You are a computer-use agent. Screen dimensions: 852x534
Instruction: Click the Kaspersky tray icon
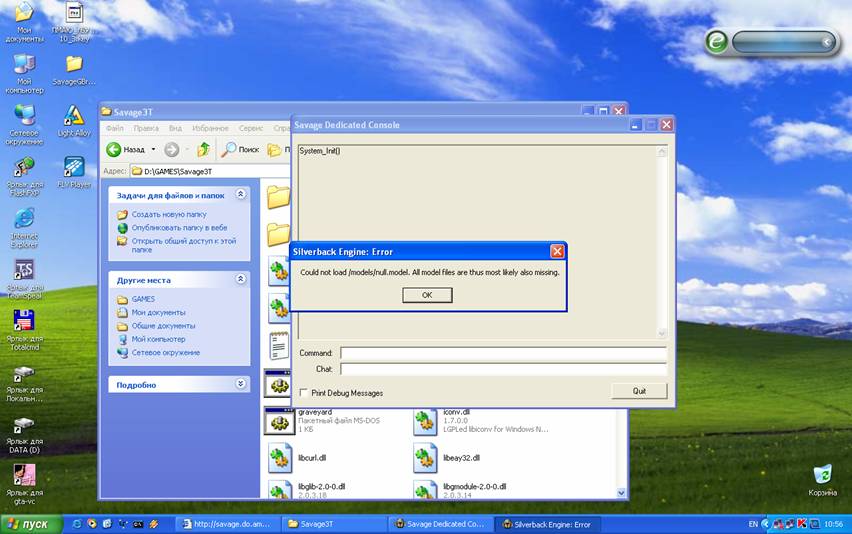(x=801, y=524)
